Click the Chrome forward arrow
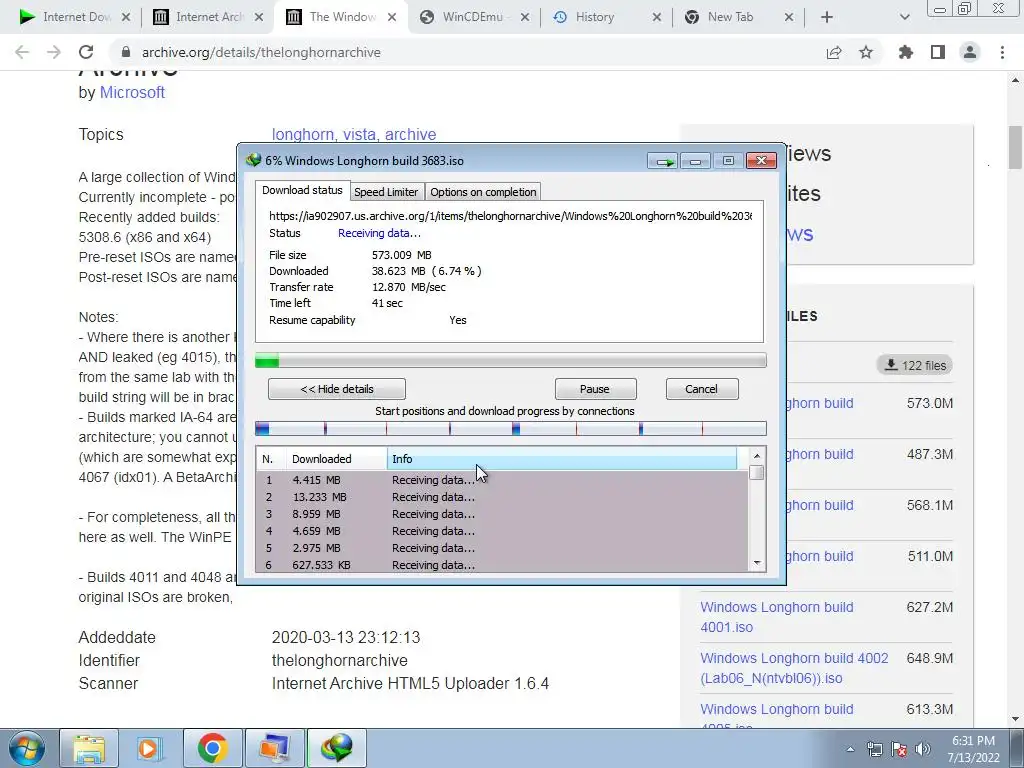1024x768 pixels. 54,52
